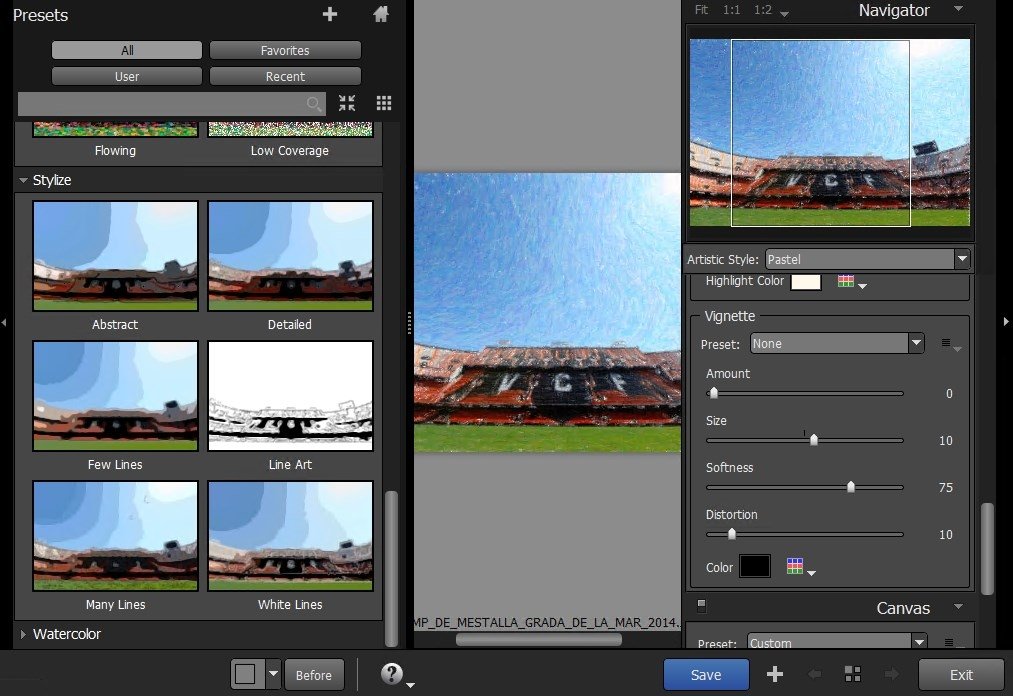Viewport: 1013px width, 696px height.
Task: Click the Exit button
Action: click(961, 675)
